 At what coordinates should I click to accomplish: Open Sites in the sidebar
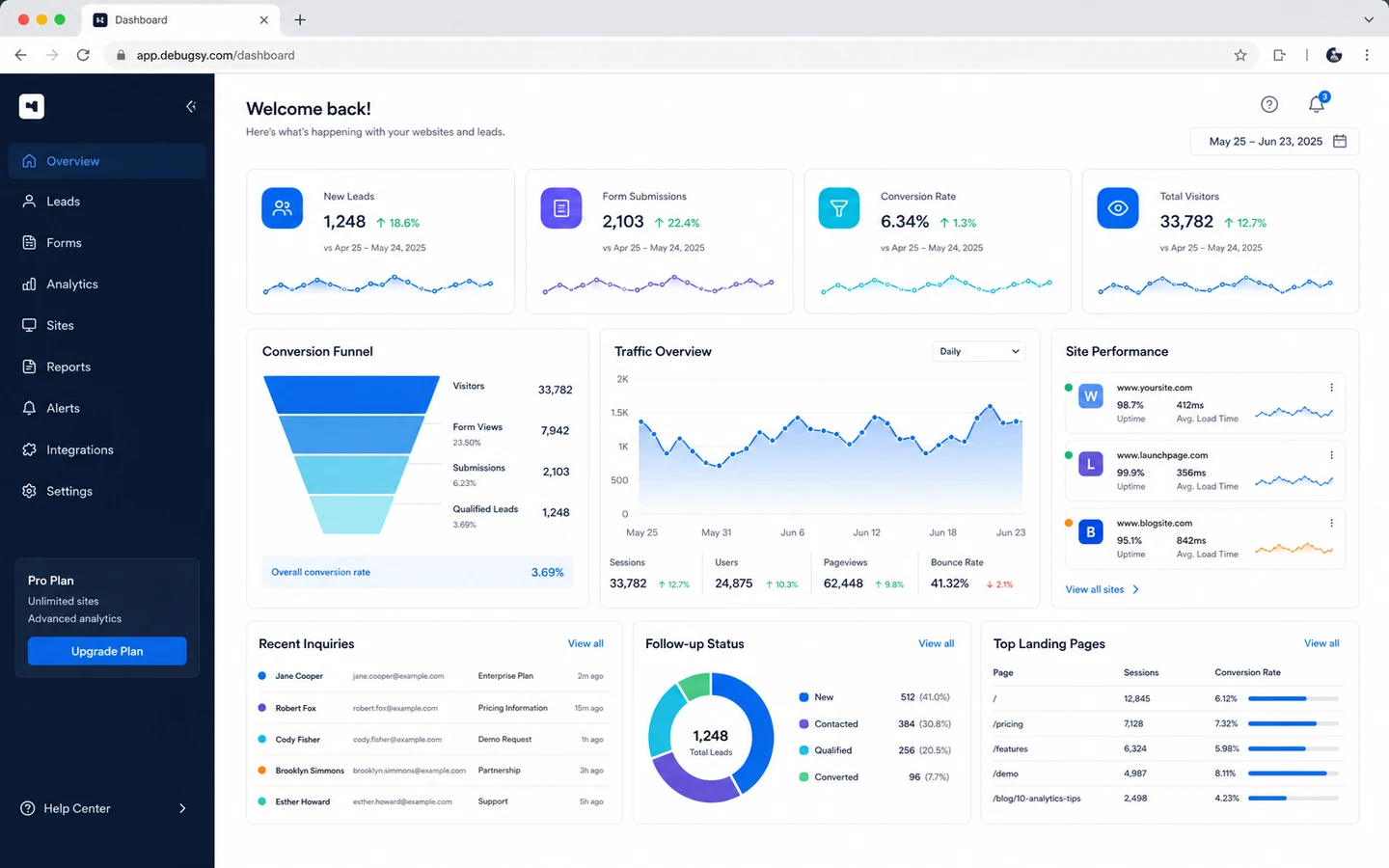click(x=107, y=325)
